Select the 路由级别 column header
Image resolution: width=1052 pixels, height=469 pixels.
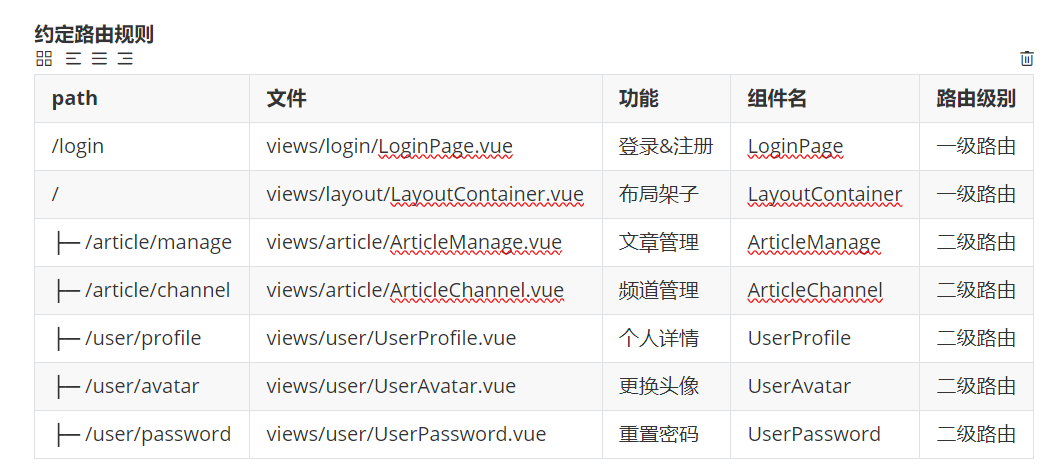pos(976,99)
